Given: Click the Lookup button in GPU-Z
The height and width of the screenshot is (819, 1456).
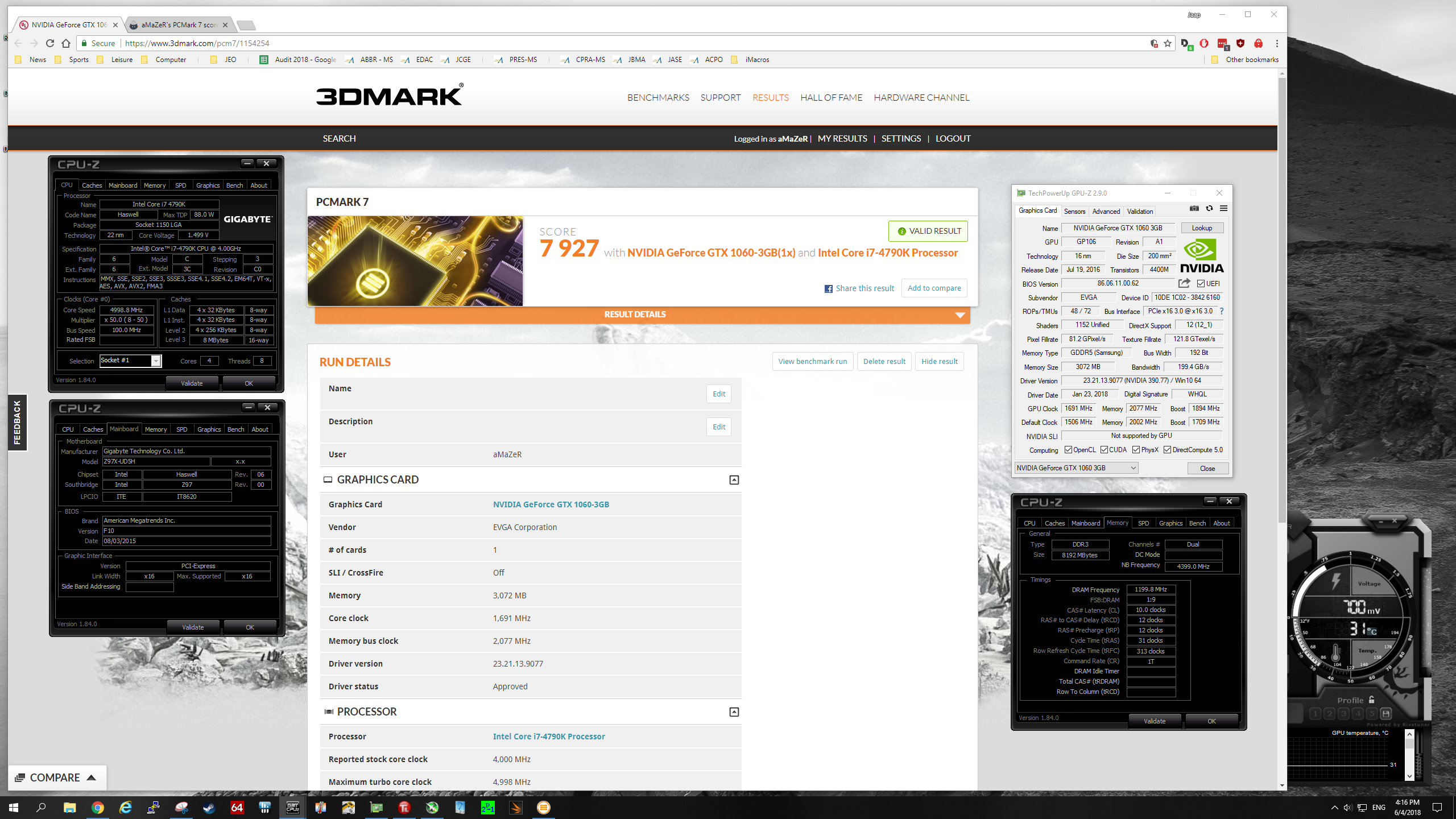Looking at the screenshot, I should 1202,228.
